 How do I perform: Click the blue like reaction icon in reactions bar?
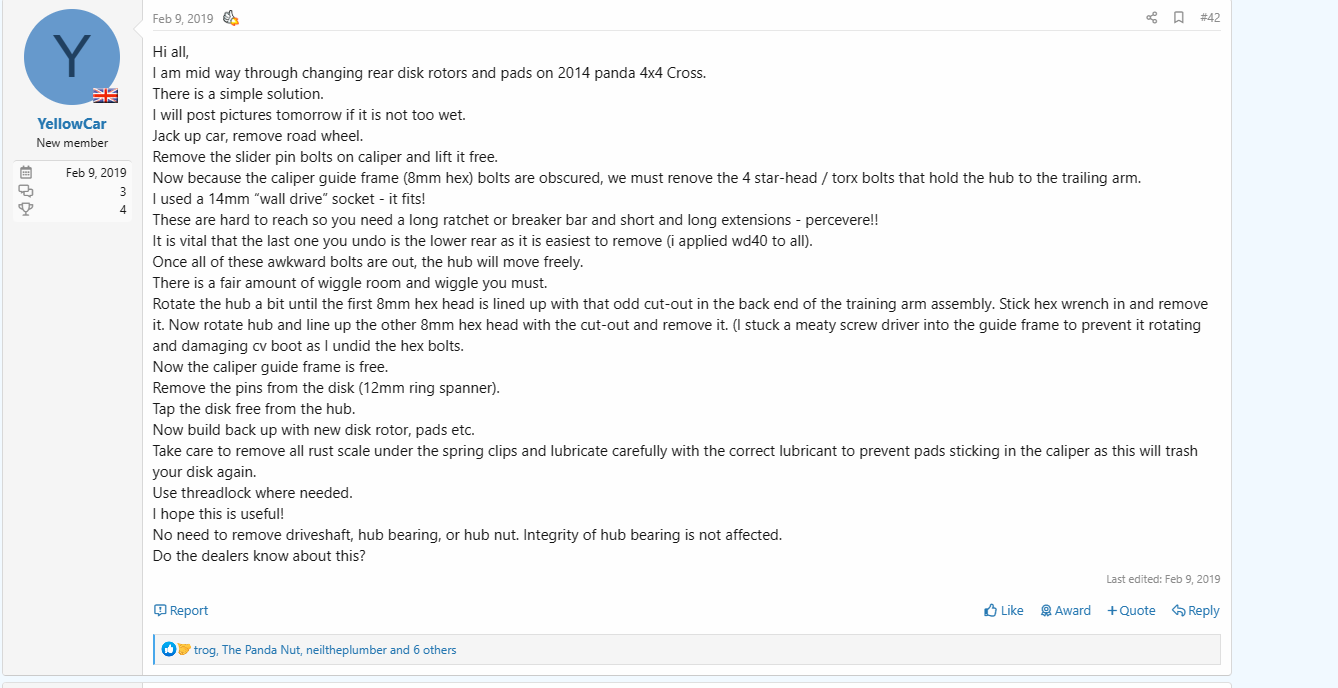pos(169,650)
